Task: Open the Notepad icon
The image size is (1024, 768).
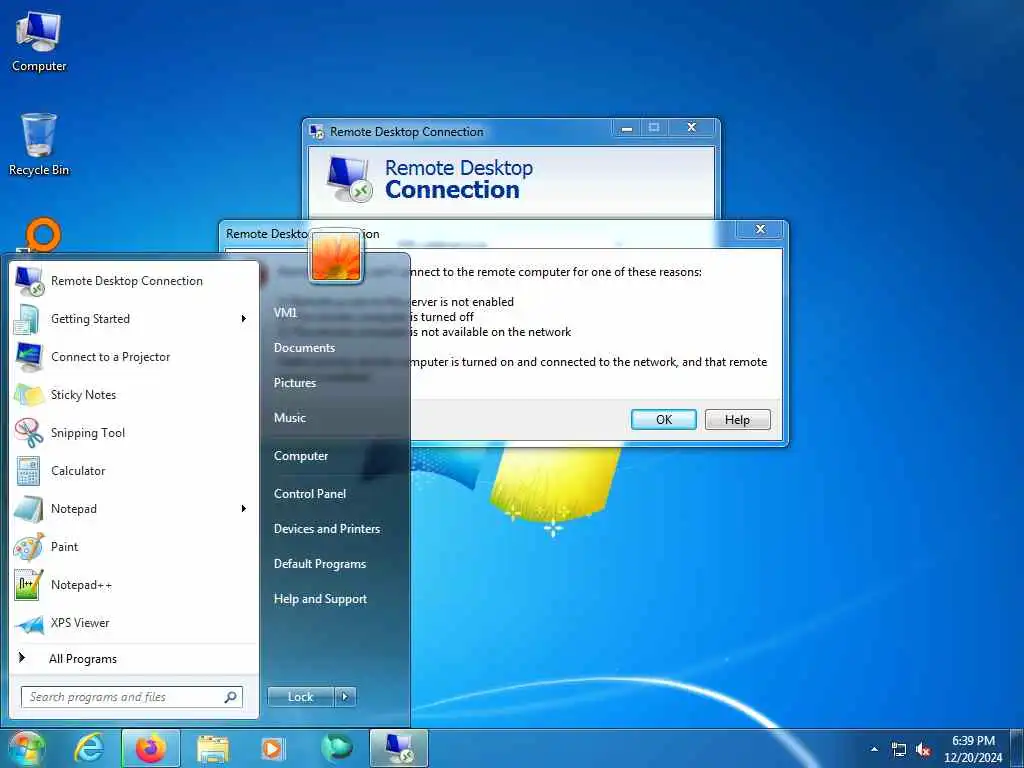Action: click(28, 509)
